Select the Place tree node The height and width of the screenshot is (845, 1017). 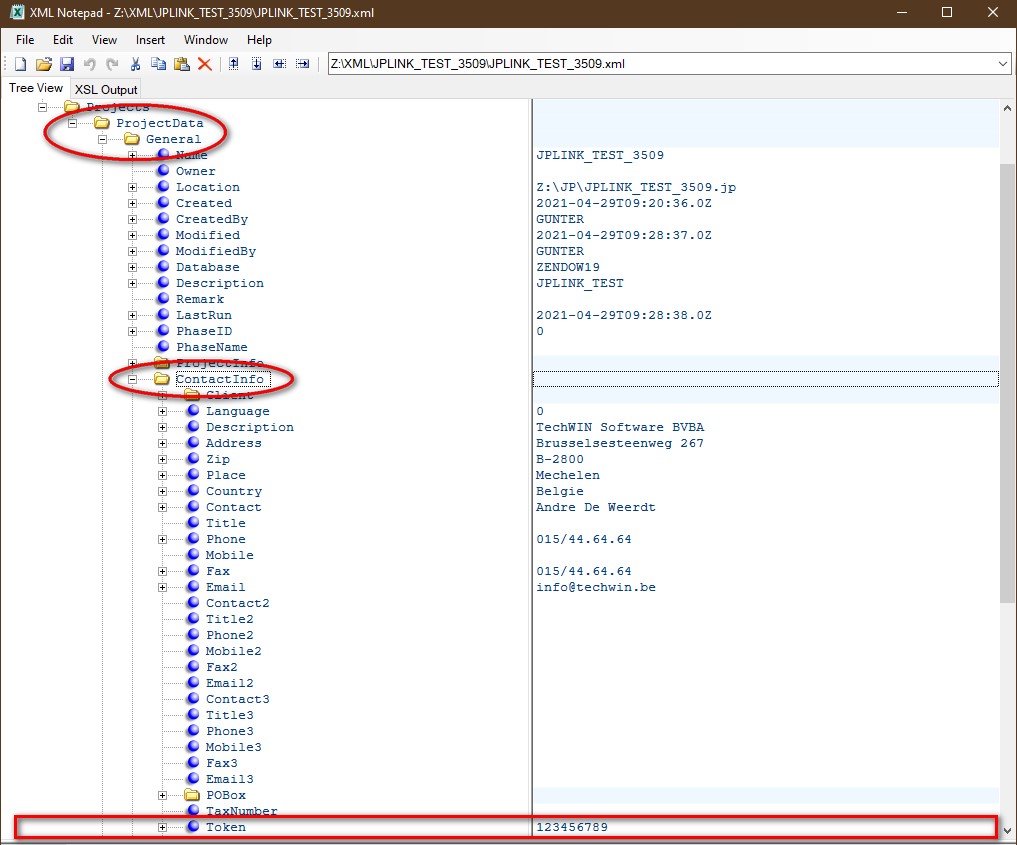(226, 475)
